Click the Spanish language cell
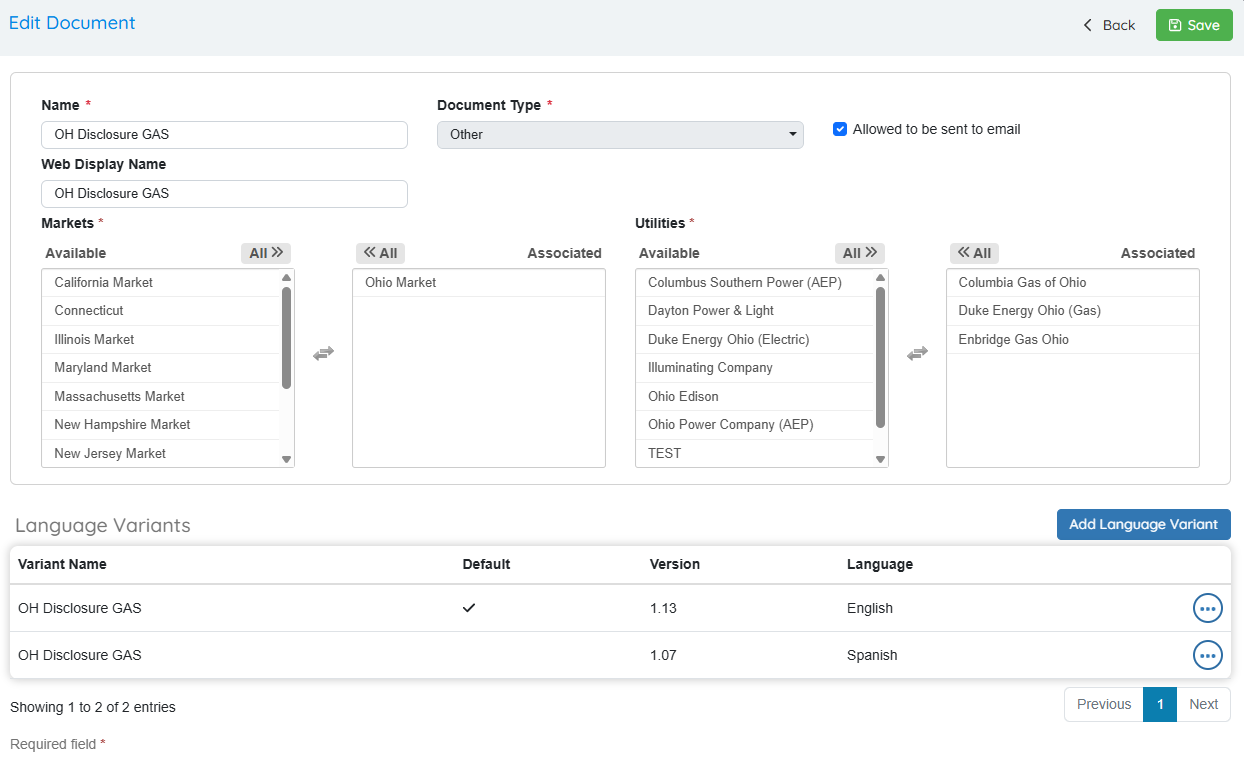The image size is (1244, 784). [x=872, y=655]
